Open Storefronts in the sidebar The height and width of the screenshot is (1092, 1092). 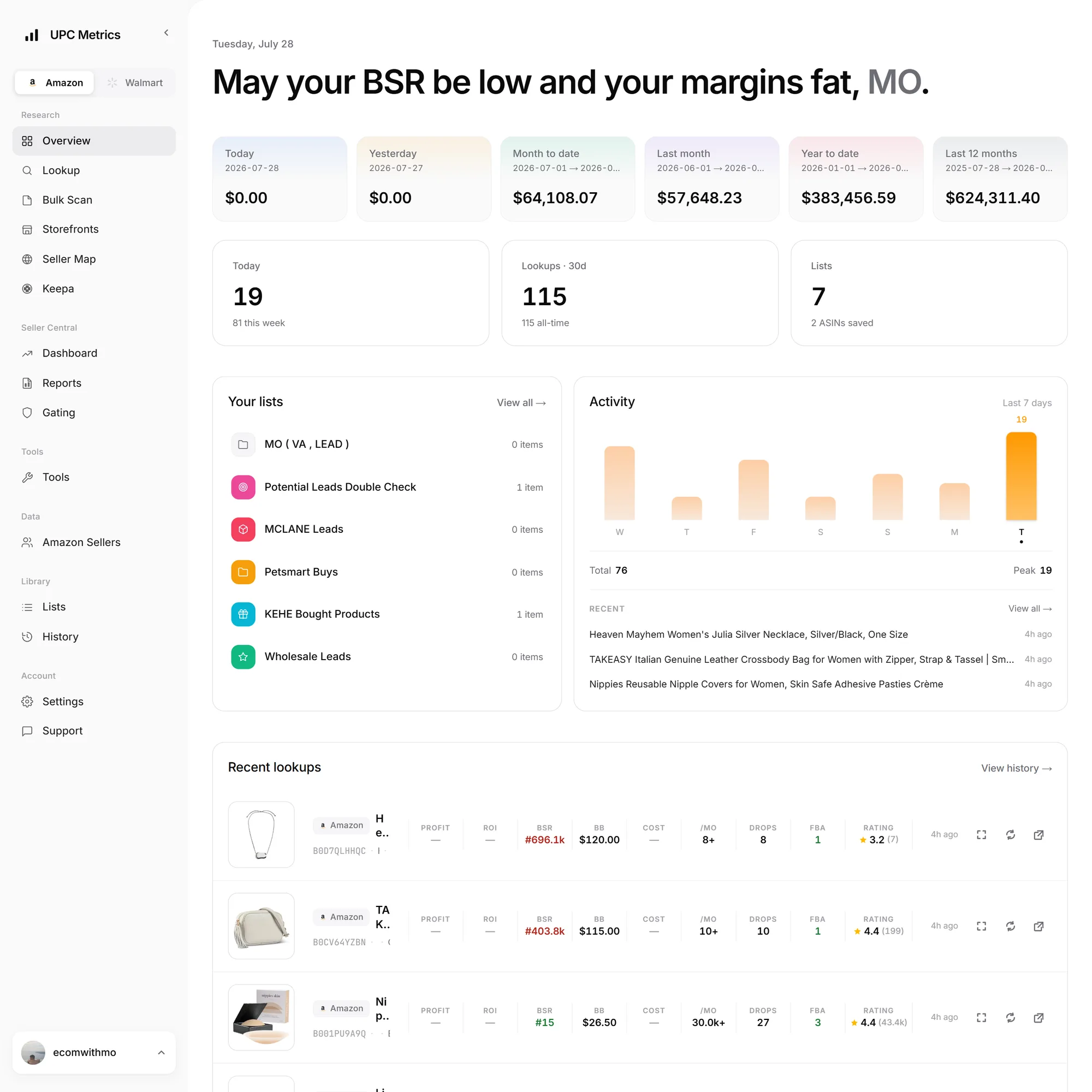94,229
